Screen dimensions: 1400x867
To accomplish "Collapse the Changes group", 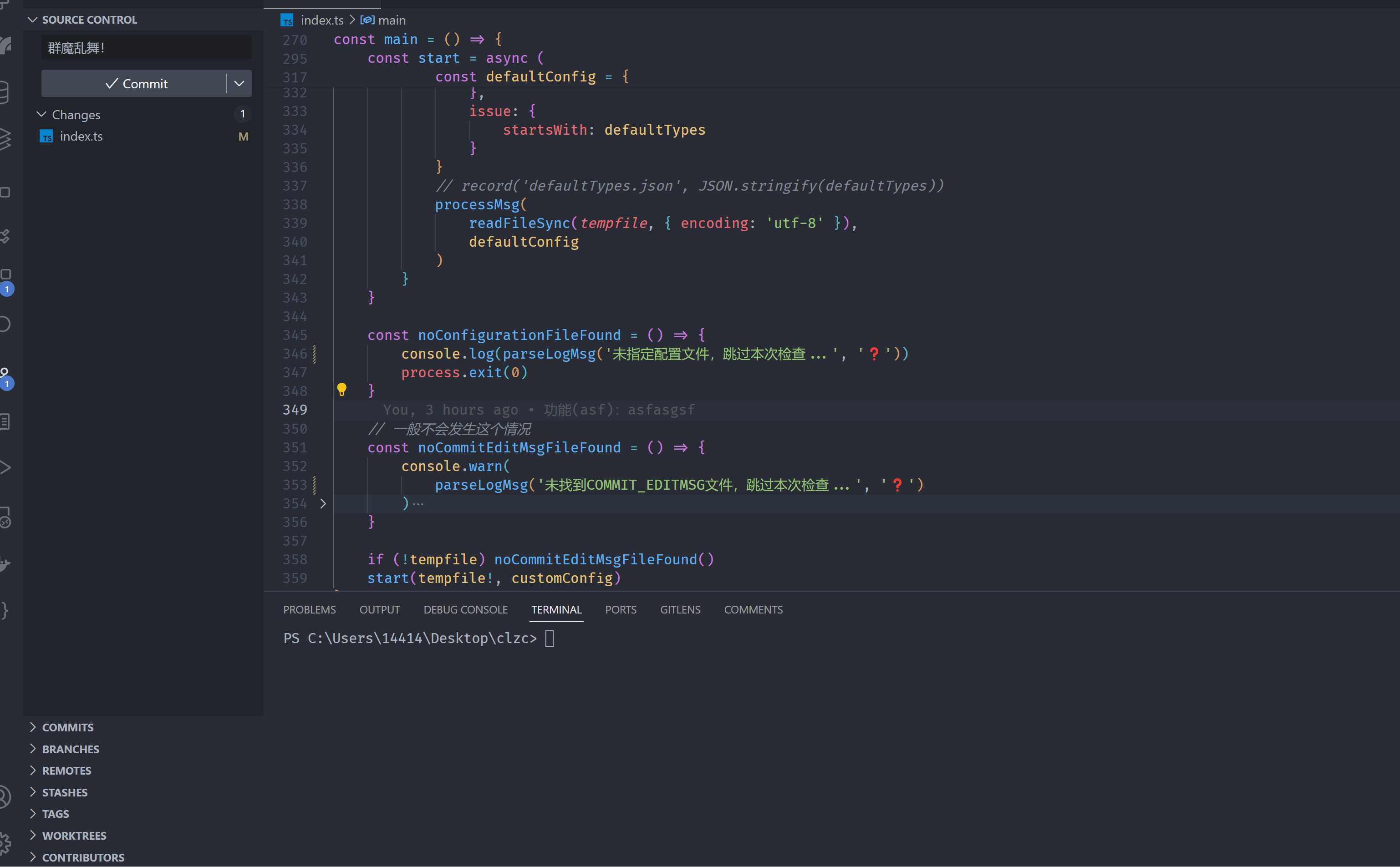I will tap(41, 115).
